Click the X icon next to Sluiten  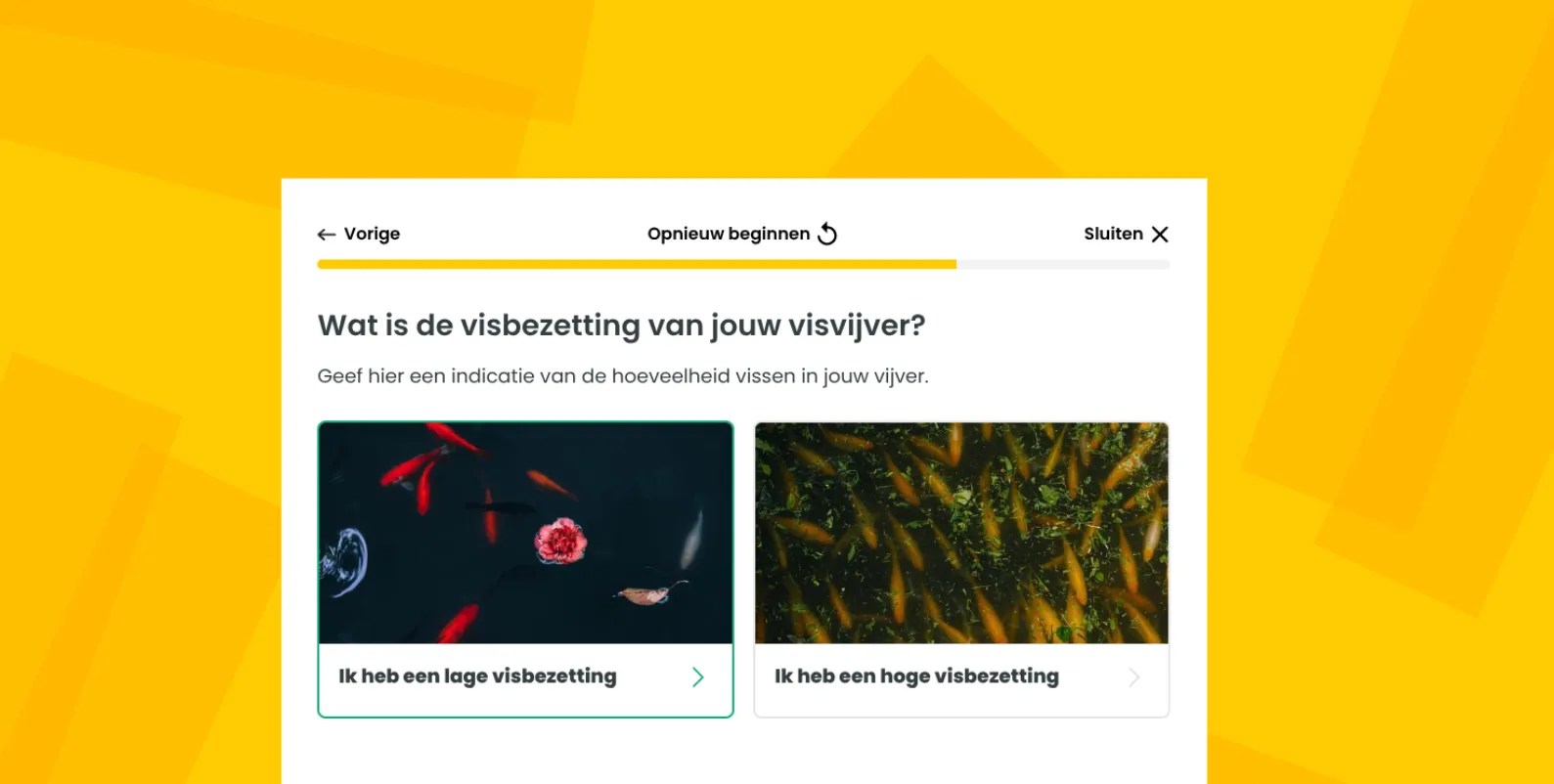coord(1160,235)
